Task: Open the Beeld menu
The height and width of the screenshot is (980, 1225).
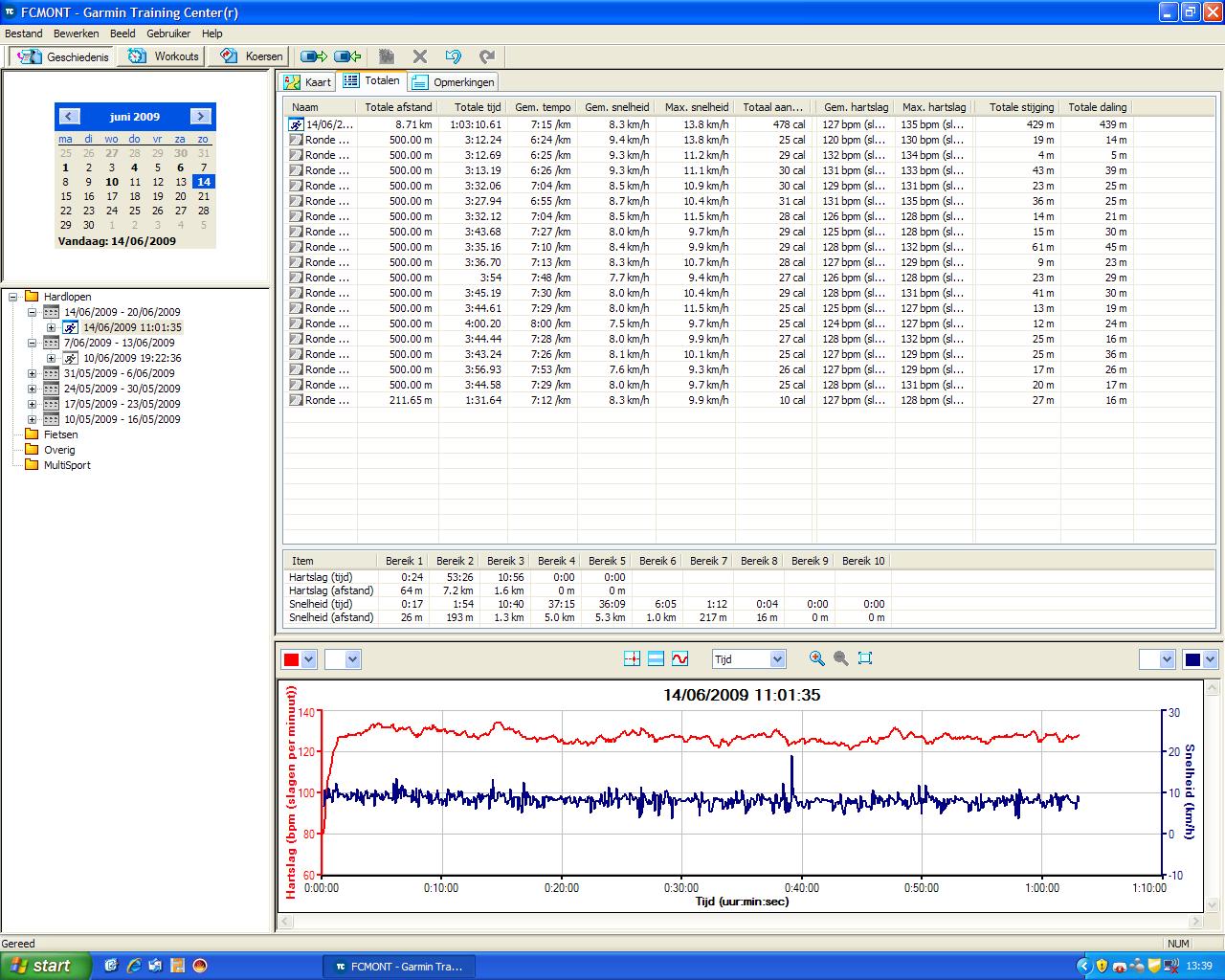Action: 122,33
